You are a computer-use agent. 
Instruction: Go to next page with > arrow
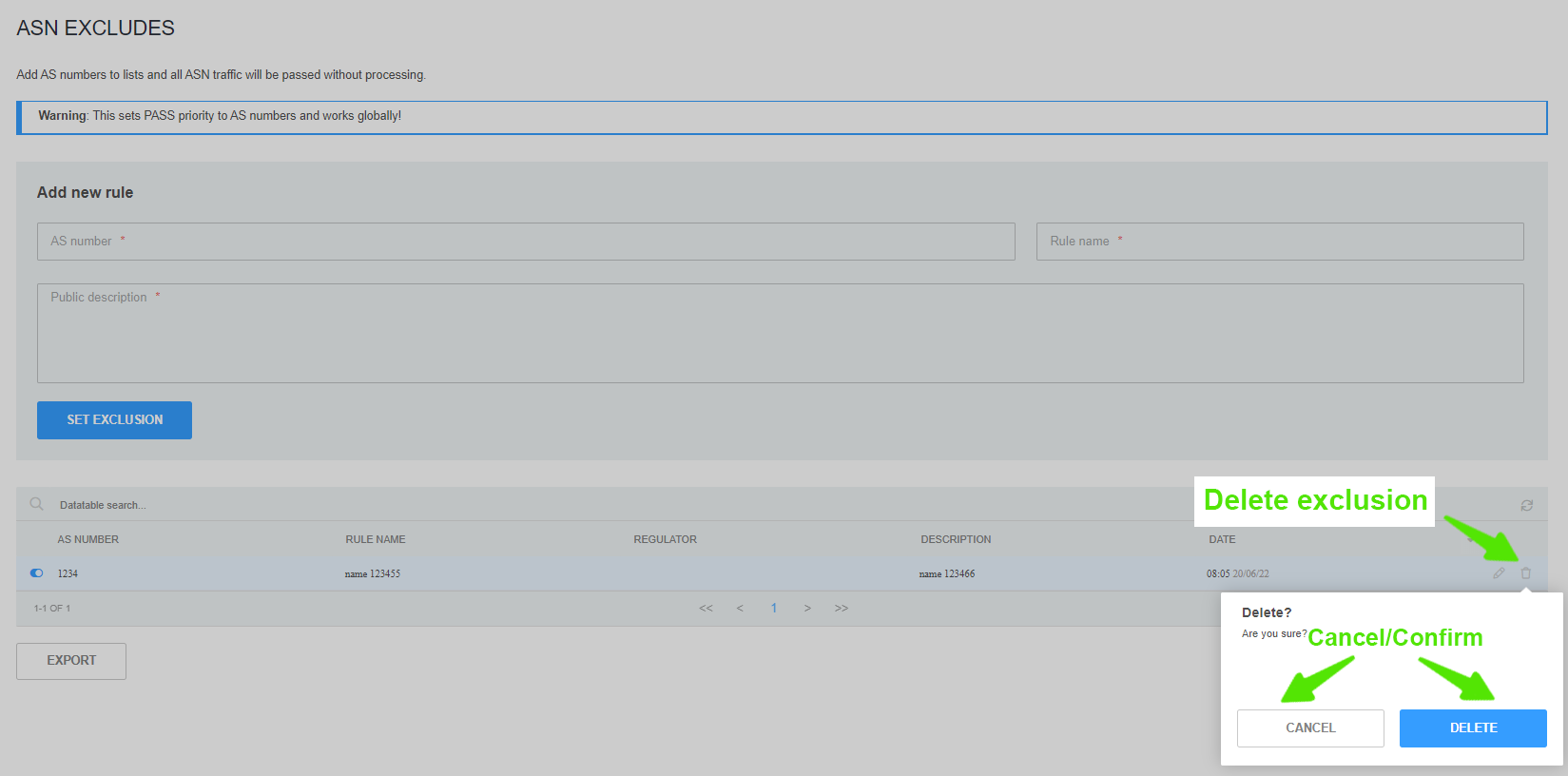807,609
